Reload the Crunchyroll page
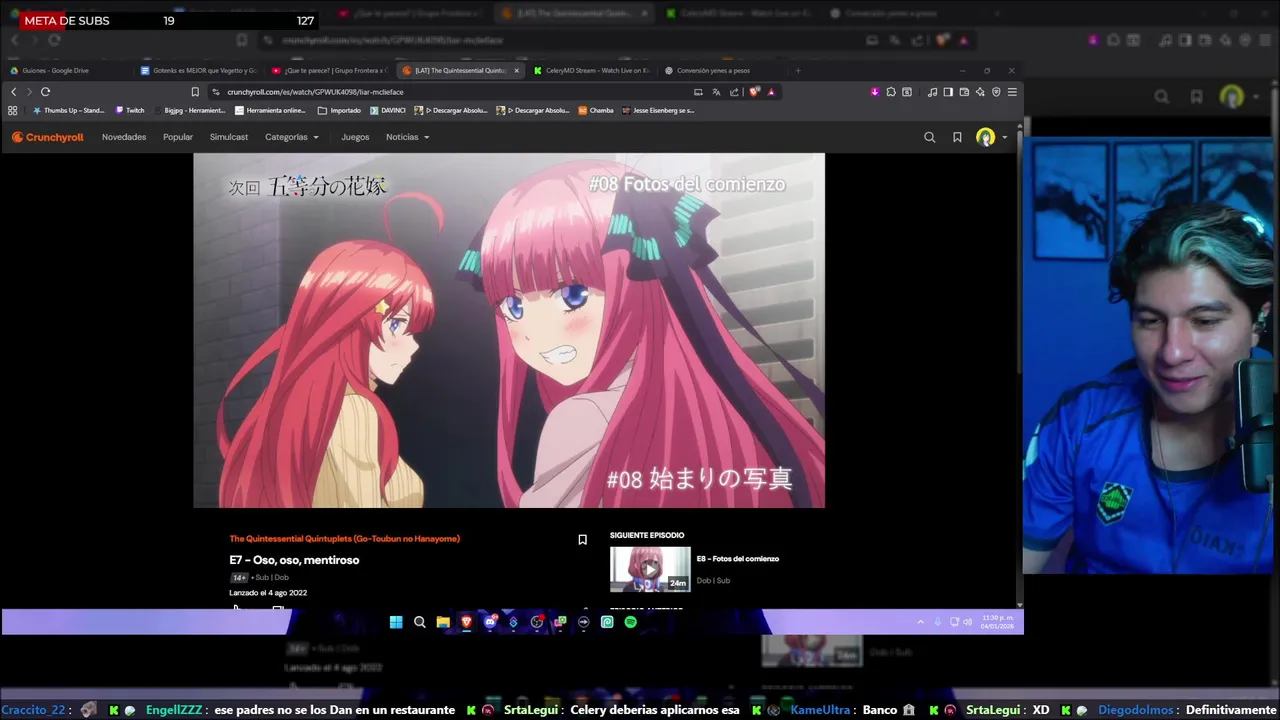Screen dimensions: 1280x720 [45, 91]
